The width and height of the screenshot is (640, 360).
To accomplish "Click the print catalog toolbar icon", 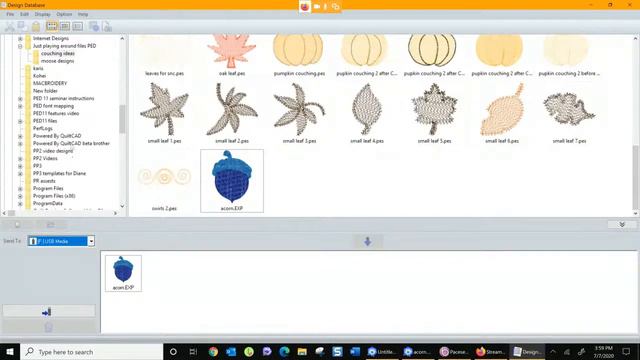I will click(x=107, y=27).
